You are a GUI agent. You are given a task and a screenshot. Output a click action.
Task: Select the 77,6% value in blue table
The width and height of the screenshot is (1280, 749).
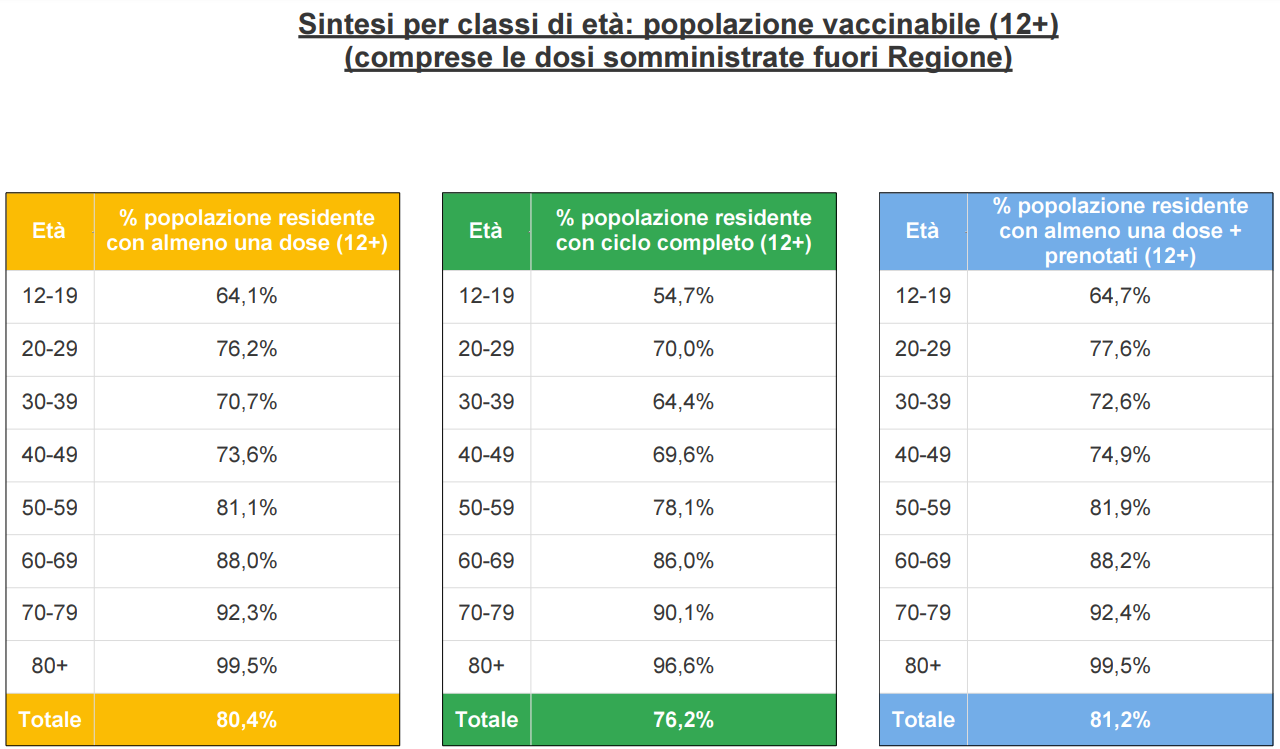1120,349
